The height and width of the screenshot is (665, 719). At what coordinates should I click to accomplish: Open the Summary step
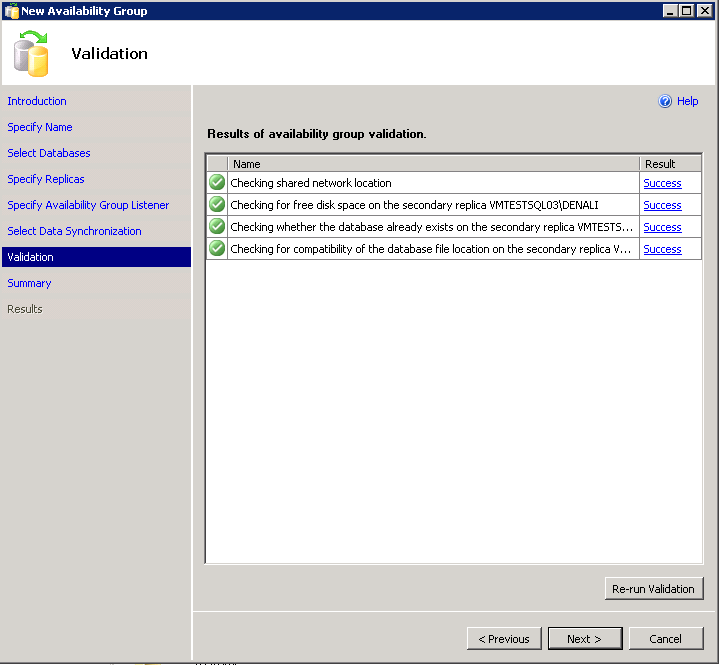point(29,283)
